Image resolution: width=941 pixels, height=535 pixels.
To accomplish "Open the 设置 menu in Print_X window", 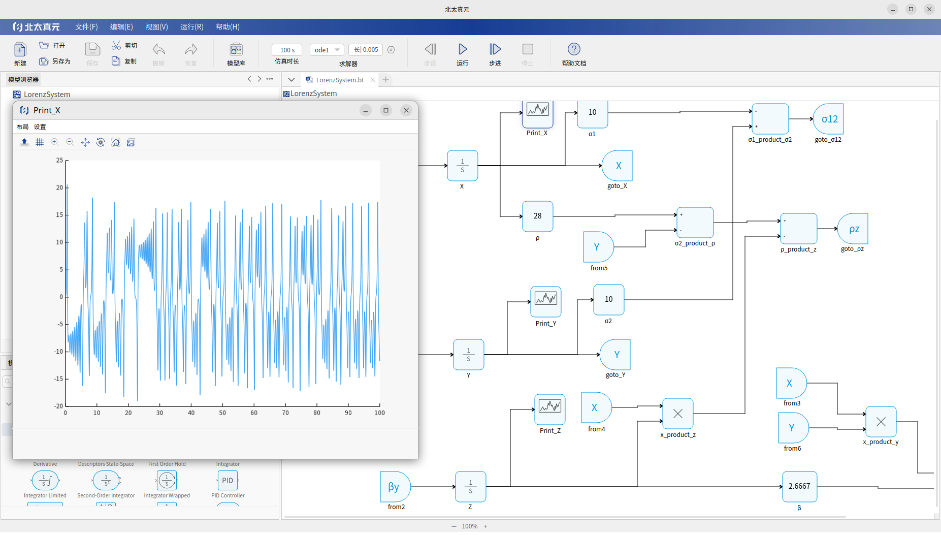I will (x=40, y=127).
